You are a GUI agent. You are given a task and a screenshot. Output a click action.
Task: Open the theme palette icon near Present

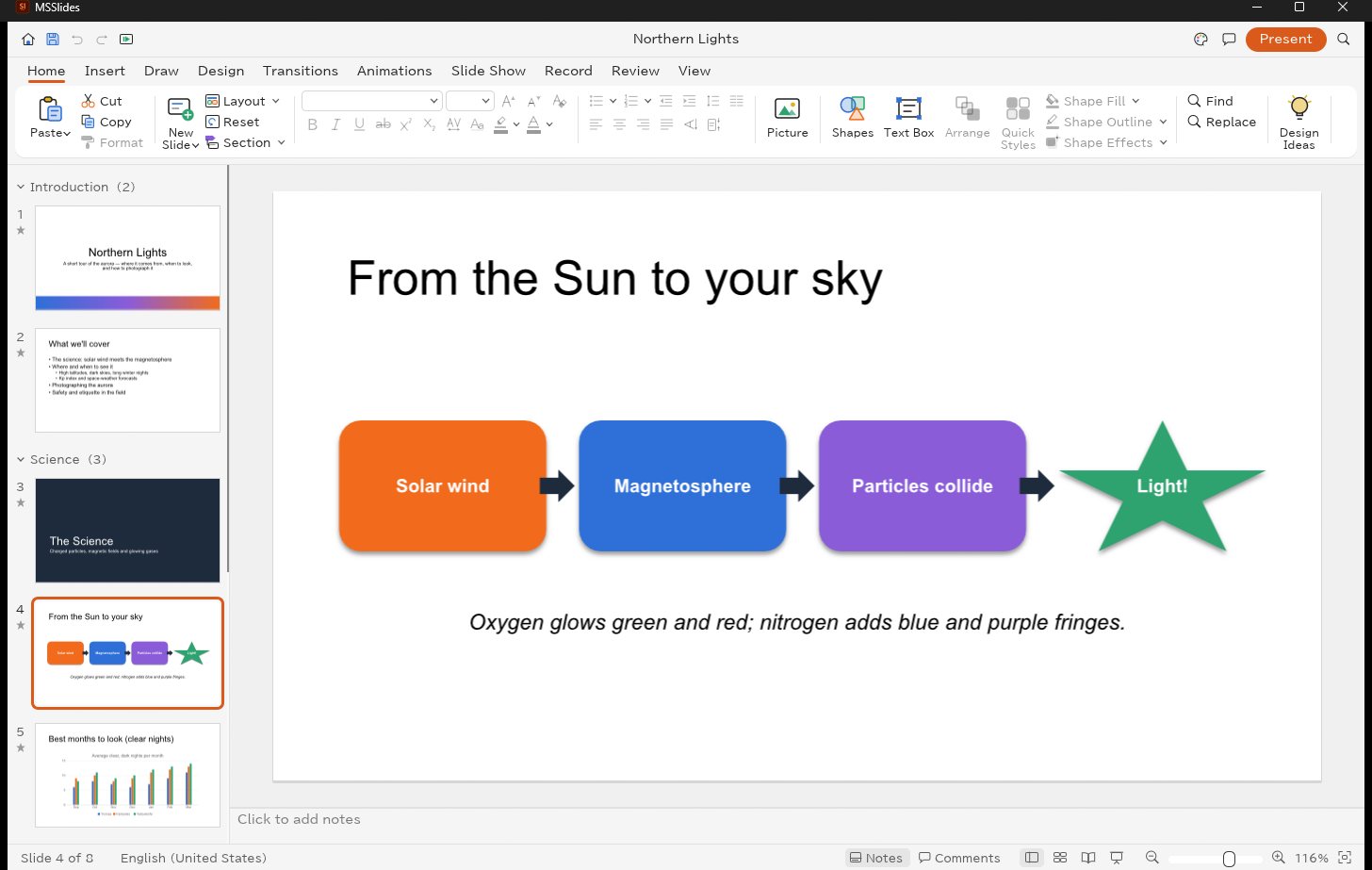(x=1200, y=40)
